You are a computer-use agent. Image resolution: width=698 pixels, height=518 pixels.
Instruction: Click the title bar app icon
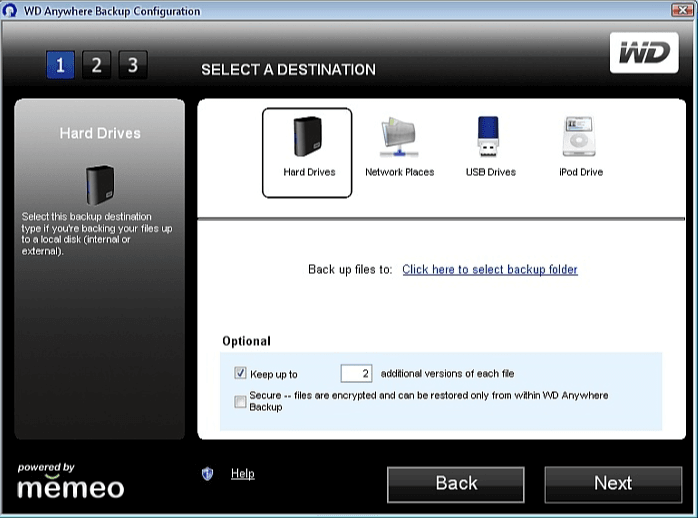(11, 11)
